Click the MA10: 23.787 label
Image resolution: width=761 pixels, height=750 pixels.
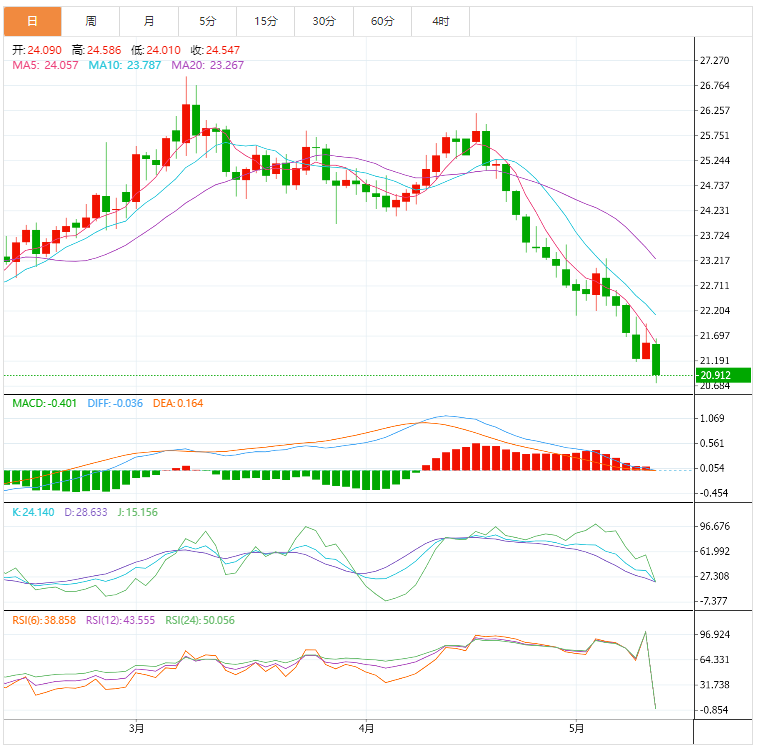pos(124,65)
